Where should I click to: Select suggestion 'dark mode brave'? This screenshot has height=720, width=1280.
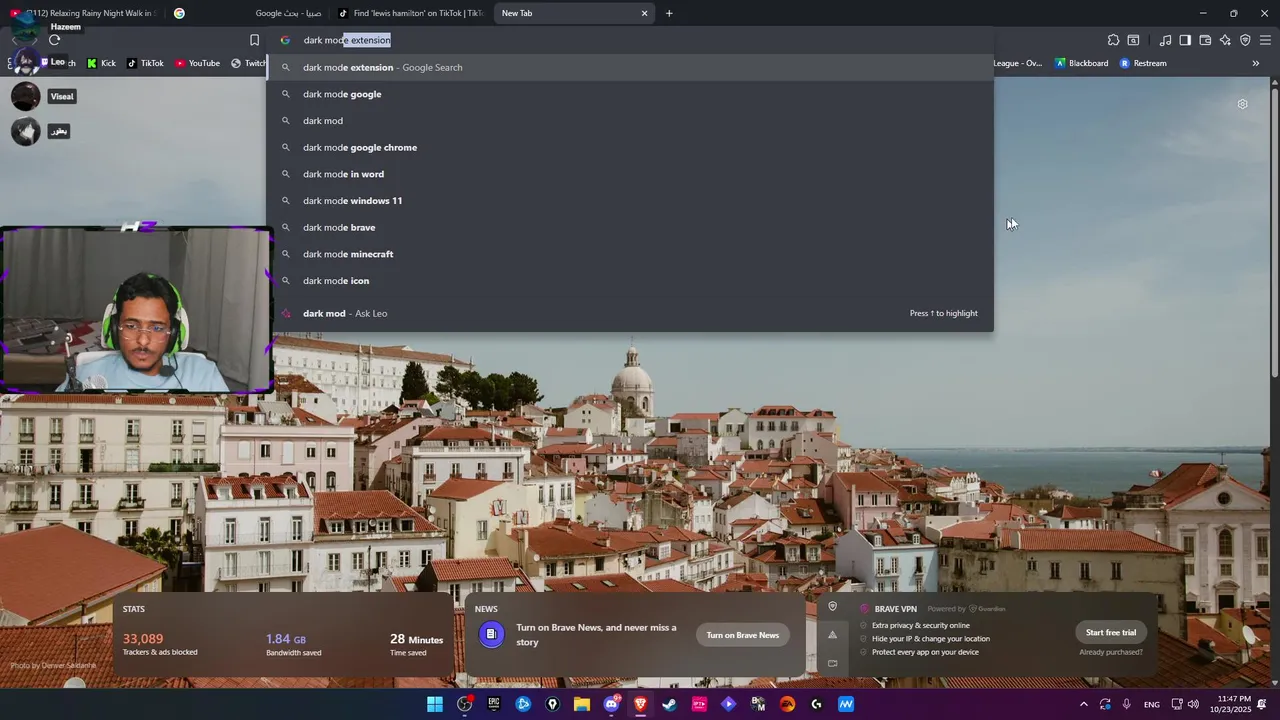(x=630, y=227)
